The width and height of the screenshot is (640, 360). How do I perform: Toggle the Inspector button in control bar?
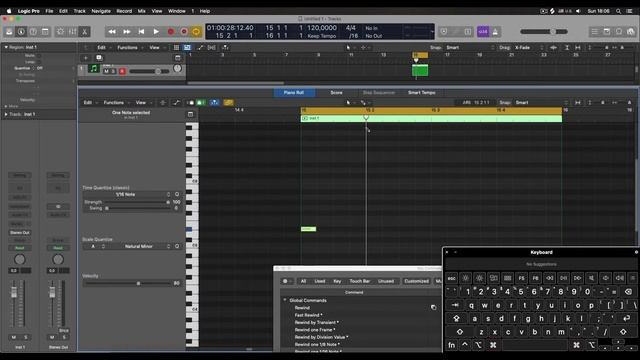[21, 31]
